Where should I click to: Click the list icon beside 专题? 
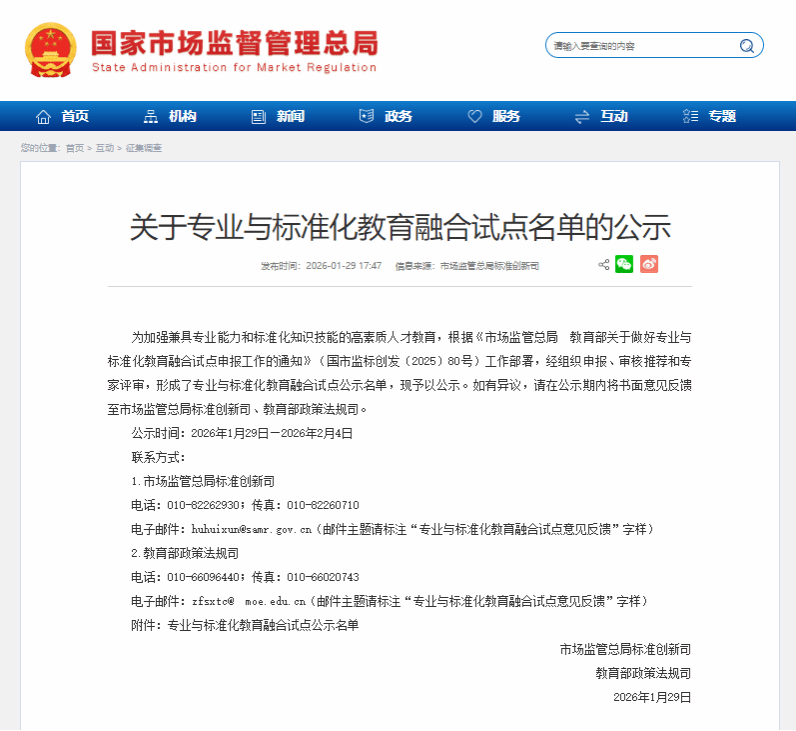pos(690,117)
